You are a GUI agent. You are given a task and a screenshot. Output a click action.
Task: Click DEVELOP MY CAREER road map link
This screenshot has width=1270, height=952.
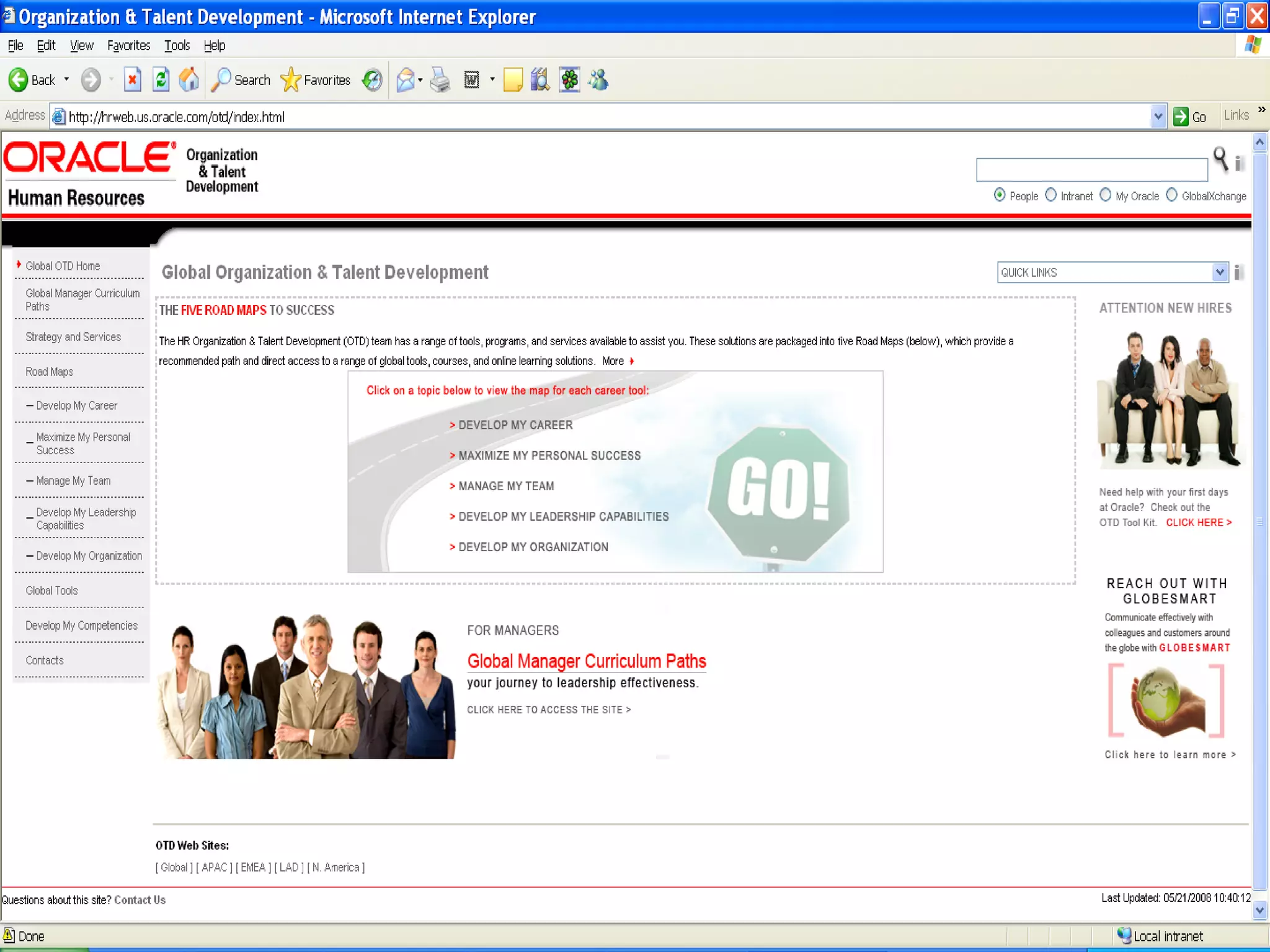point(515,425)
